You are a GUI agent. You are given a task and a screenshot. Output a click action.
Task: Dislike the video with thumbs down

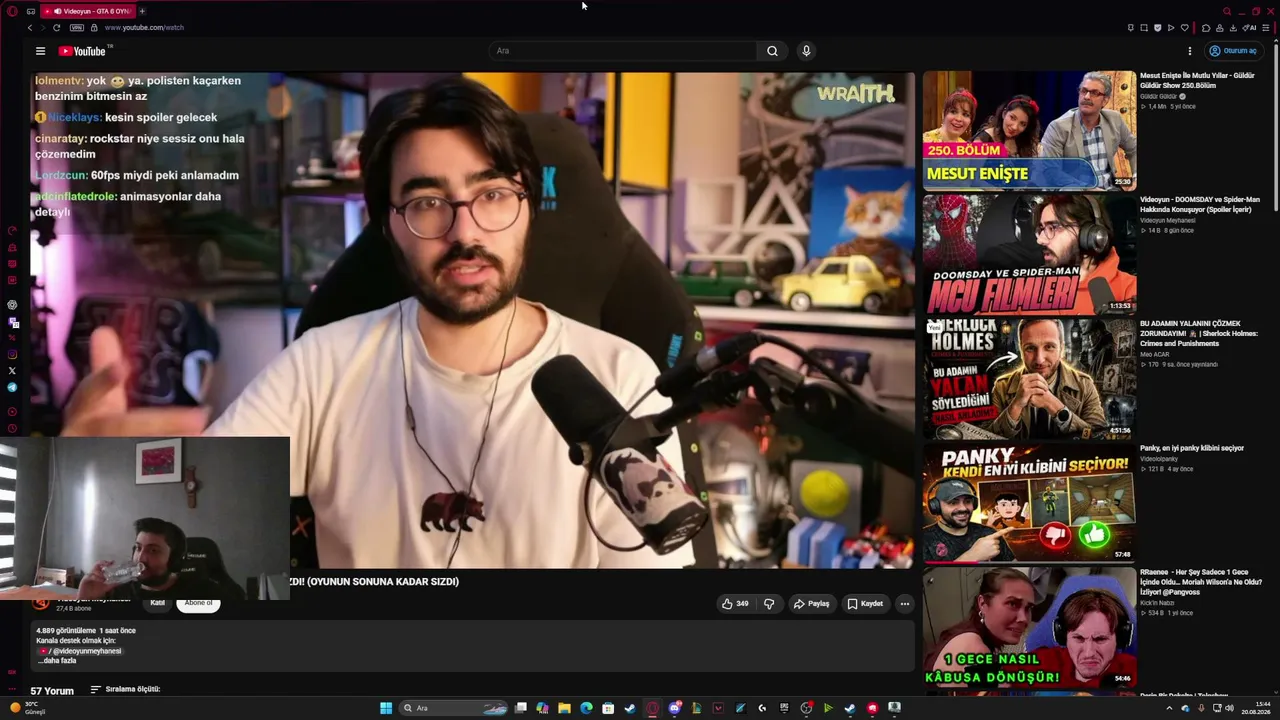769,604
